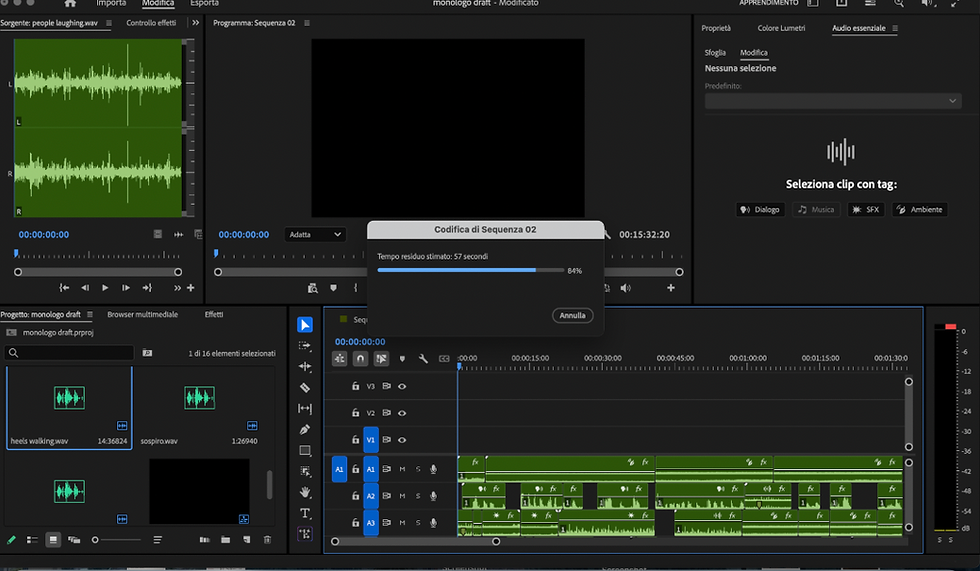
Task: Mute audio track A1
Action: (402, 469)
